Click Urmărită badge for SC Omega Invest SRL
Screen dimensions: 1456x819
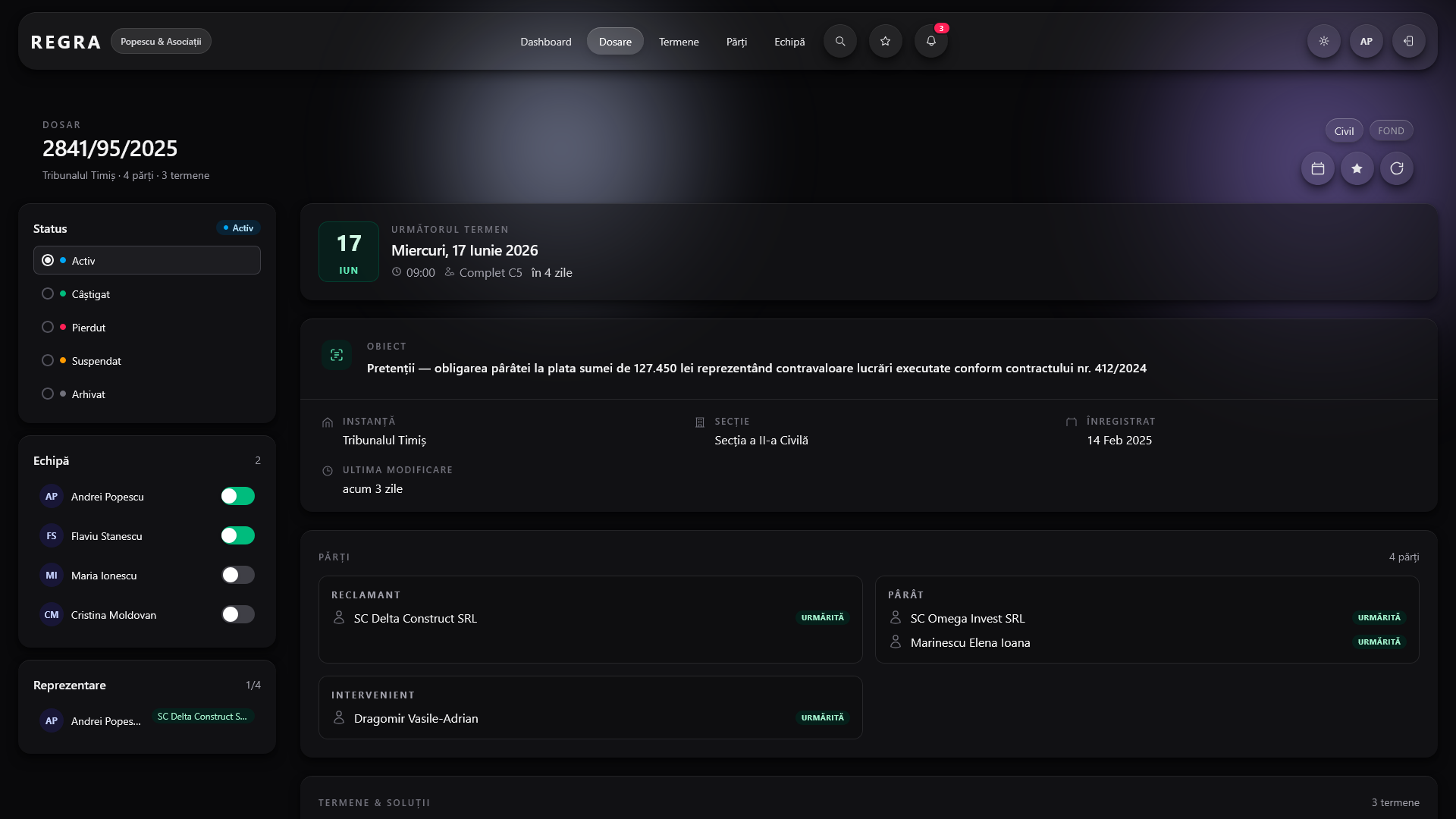(1379, 618)
